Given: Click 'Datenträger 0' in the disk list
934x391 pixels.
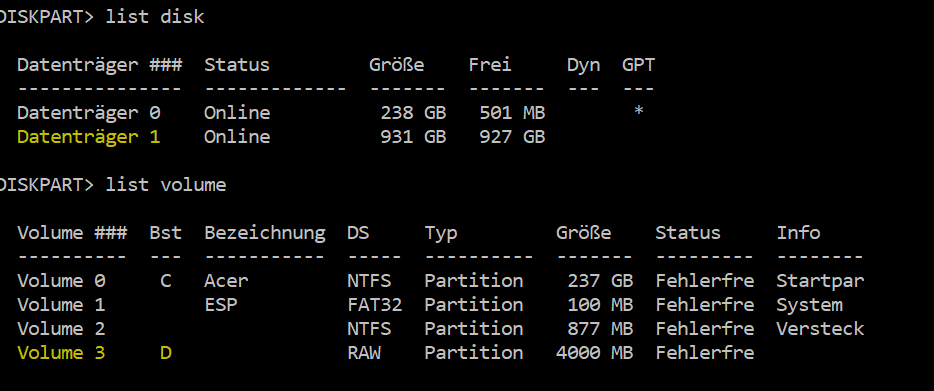Looking at the screenshot, I should tap(89, 113).
